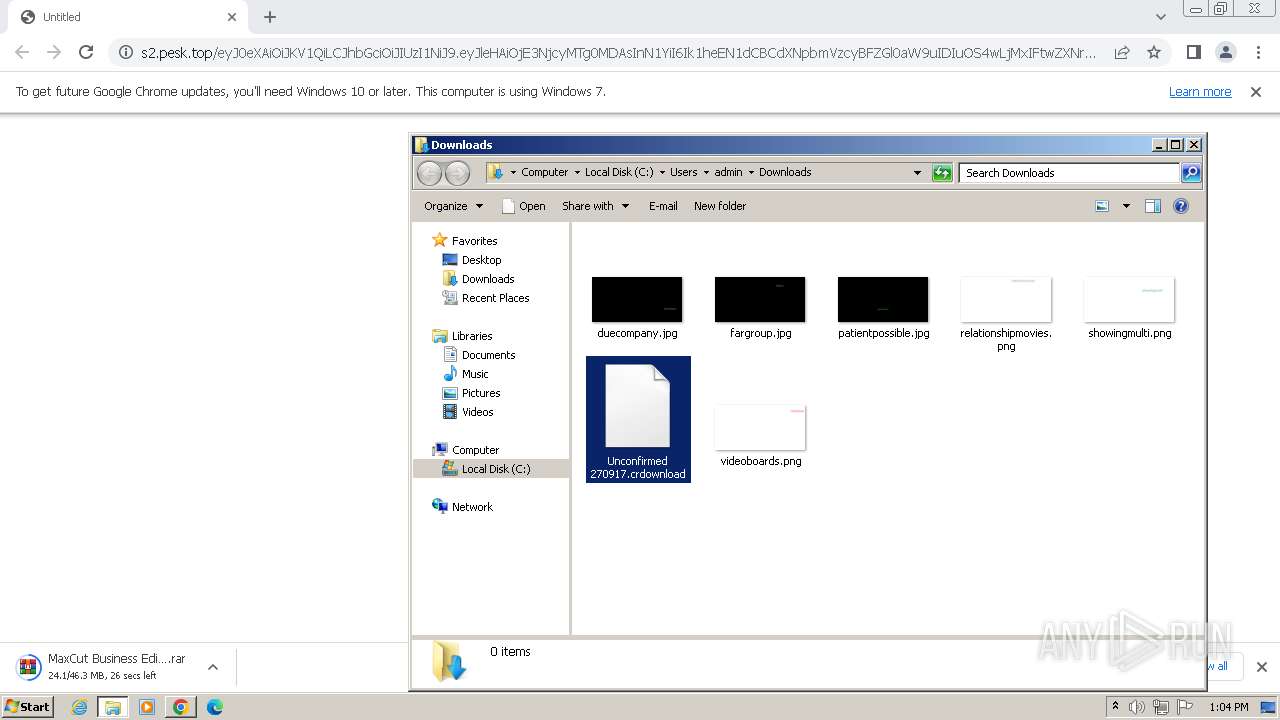
Task: Open the view options dropdown arrow
Action: coord(1125,206)
